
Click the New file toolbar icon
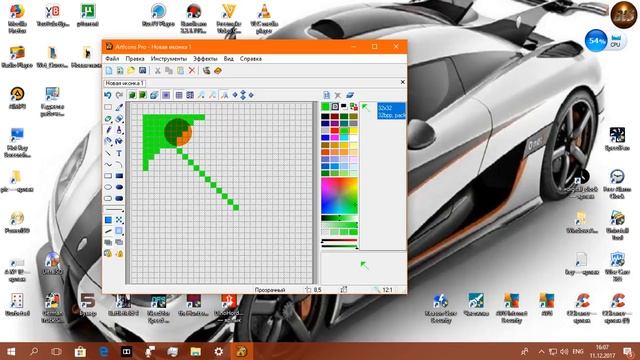pyautogui.click(x=109, y=71)
